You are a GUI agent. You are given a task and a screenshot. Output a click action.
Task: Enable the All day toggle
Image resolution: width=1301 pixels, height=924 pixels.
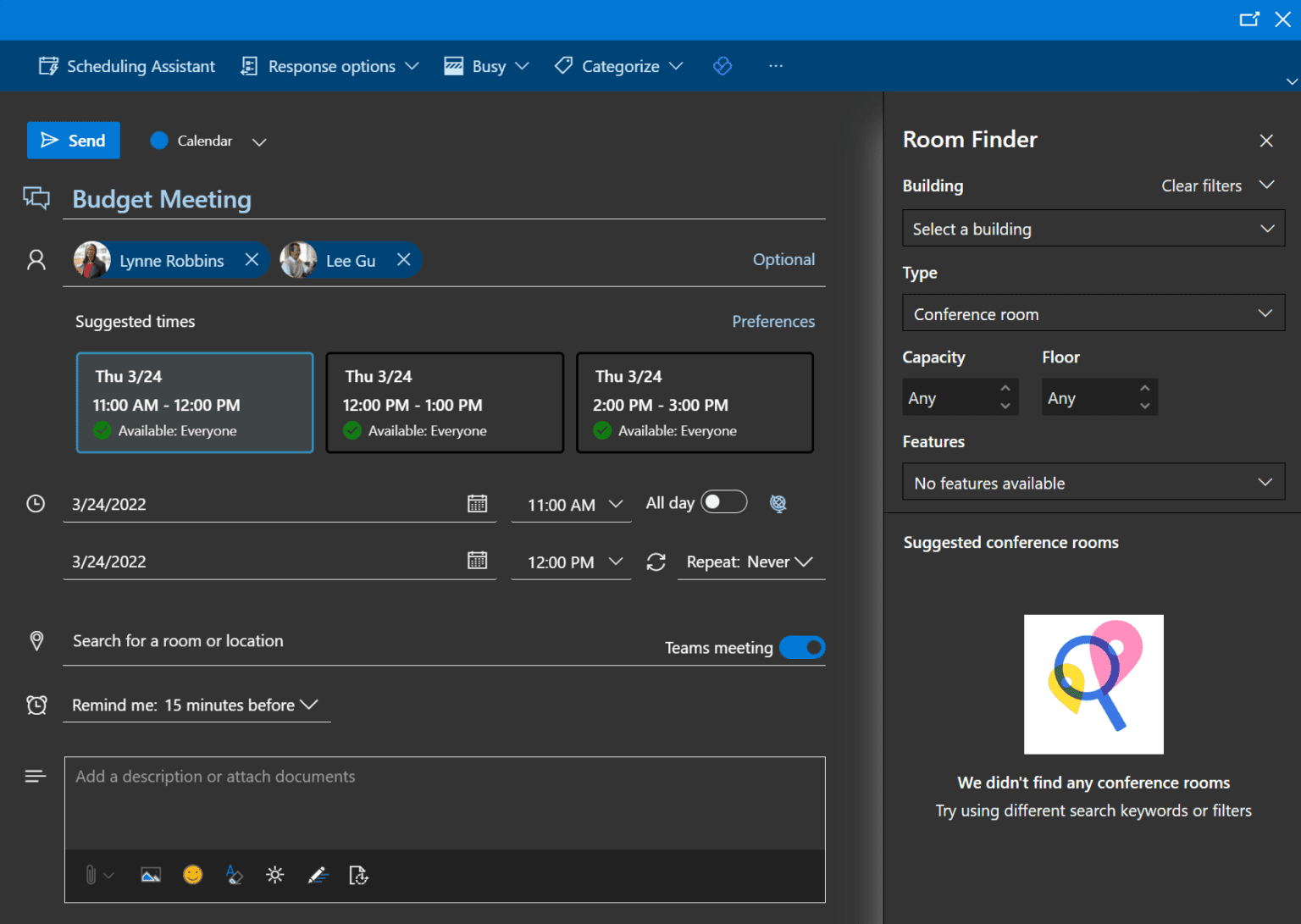724,501
